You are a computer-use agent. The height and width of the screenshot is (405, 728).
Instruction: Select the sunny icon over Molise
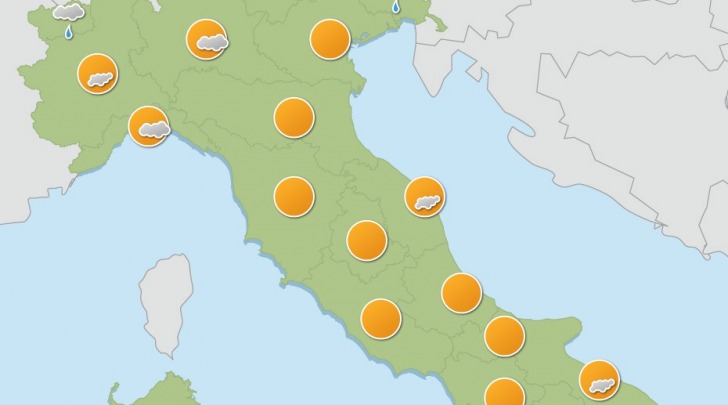click(505, 336)
